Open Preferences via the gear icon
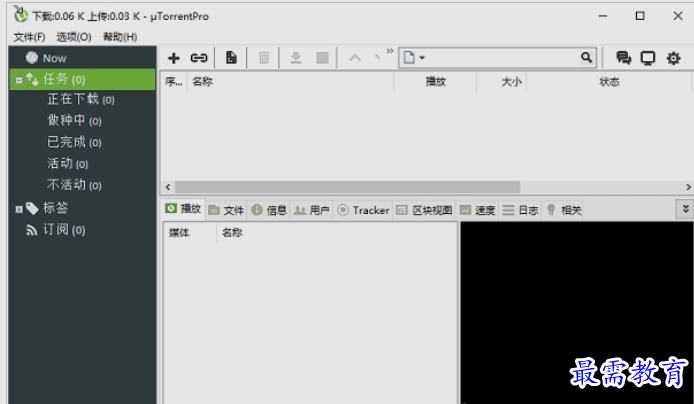 (x=673, y=58)
